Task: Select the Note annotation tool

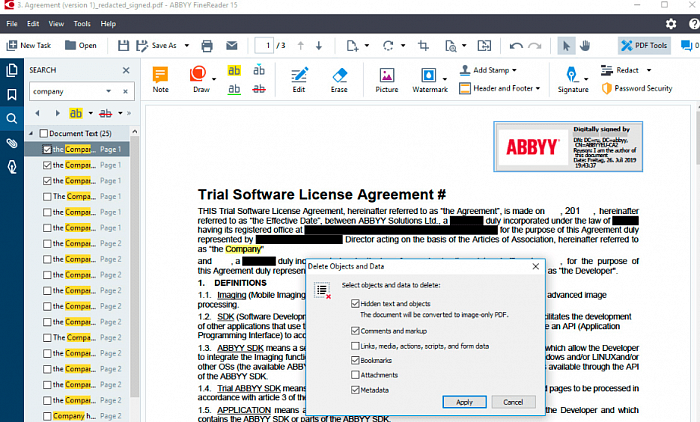Action: coord(160,79)
